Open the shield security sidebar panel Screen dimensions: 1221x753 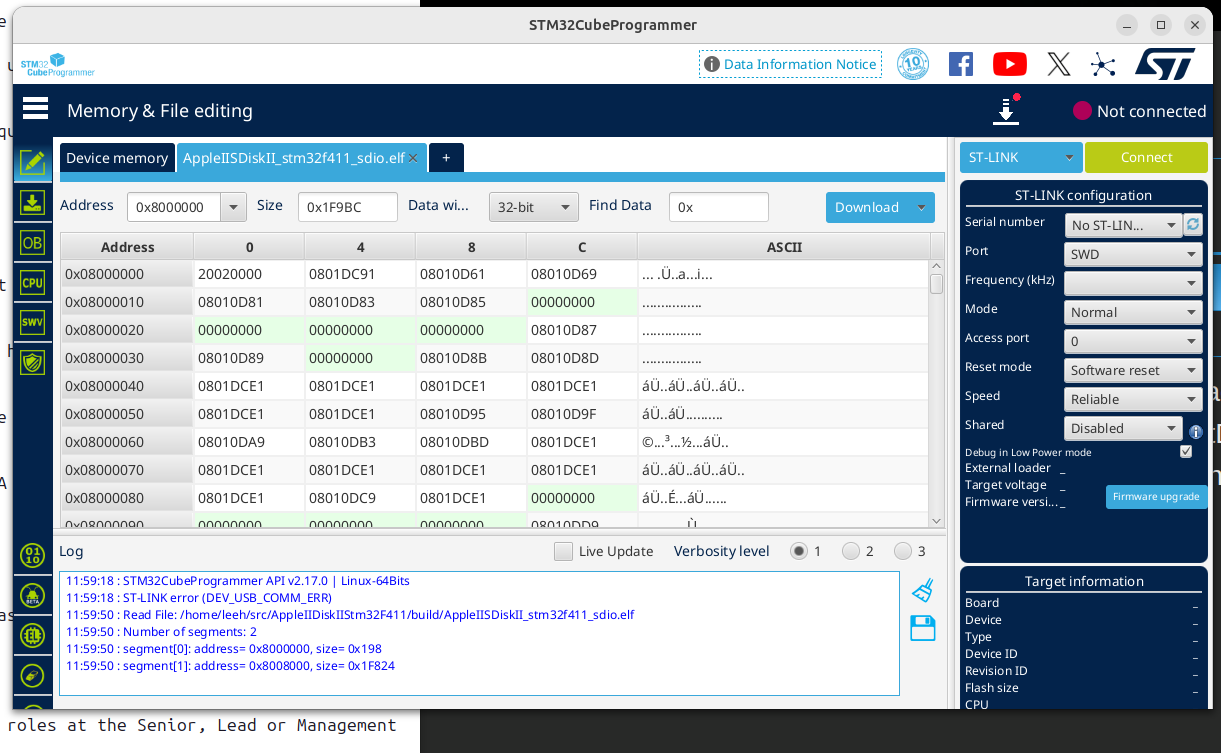point(33,362)
